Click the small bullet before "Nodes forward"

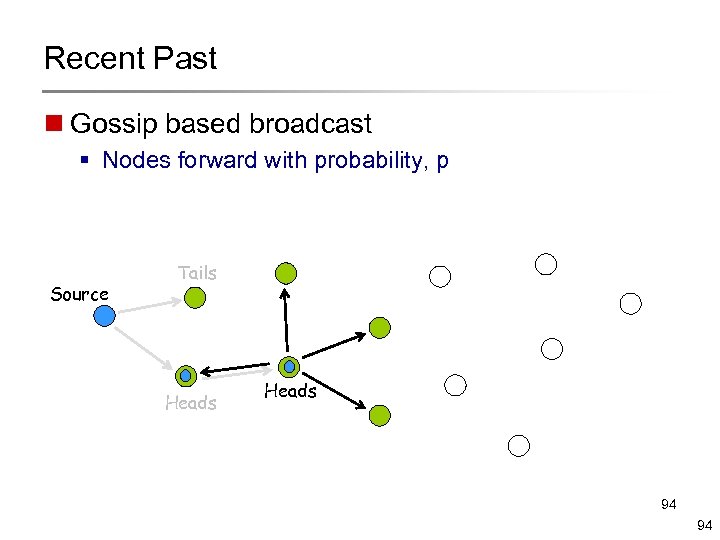click(x=89, y=161)
